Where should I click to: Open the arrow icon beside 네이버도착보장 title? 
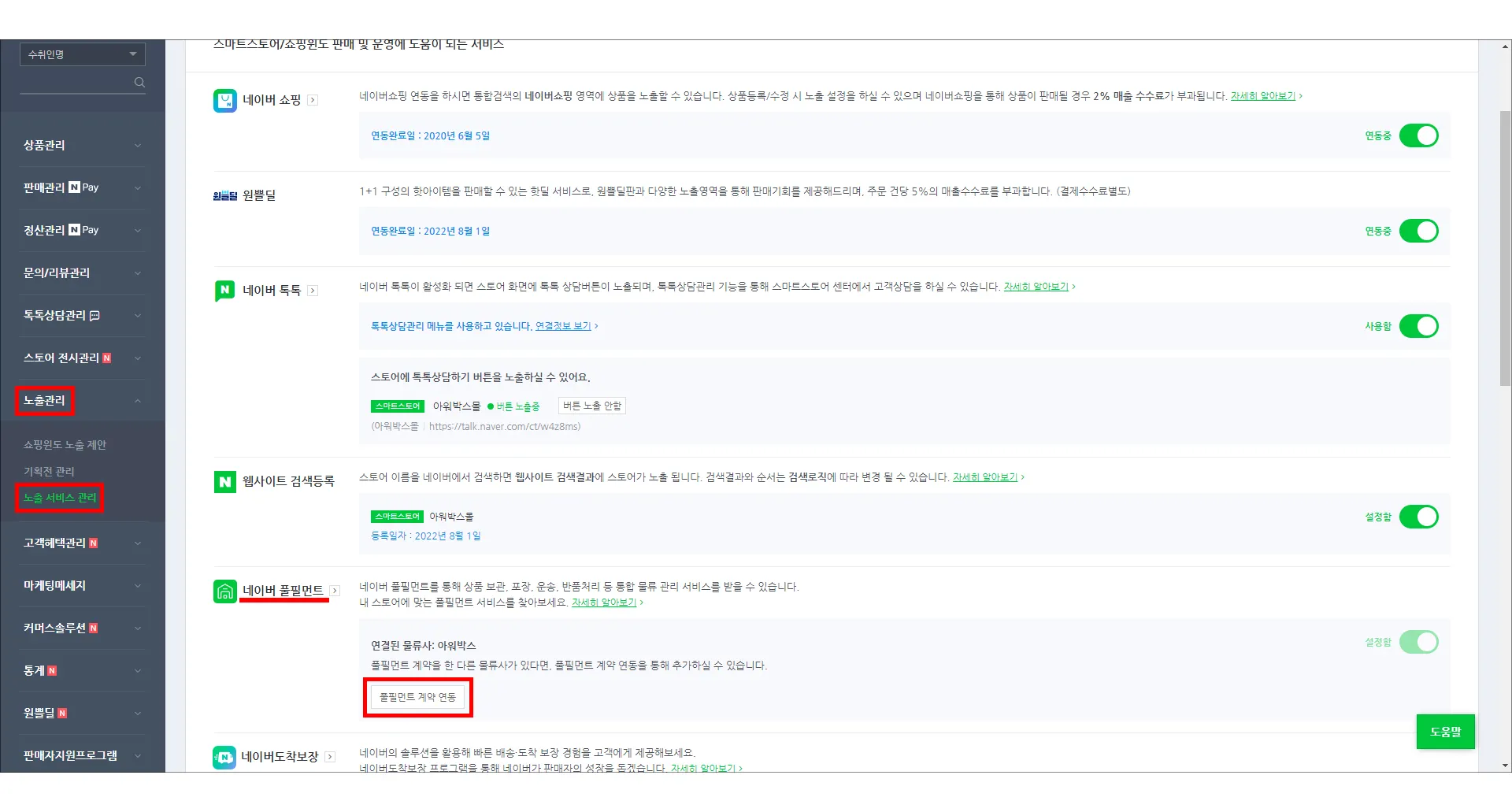pyautogui.click(x=330, y=757)
